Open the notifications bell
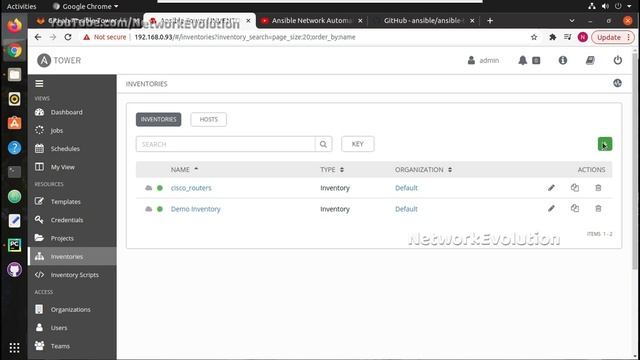 pos(522,60)
